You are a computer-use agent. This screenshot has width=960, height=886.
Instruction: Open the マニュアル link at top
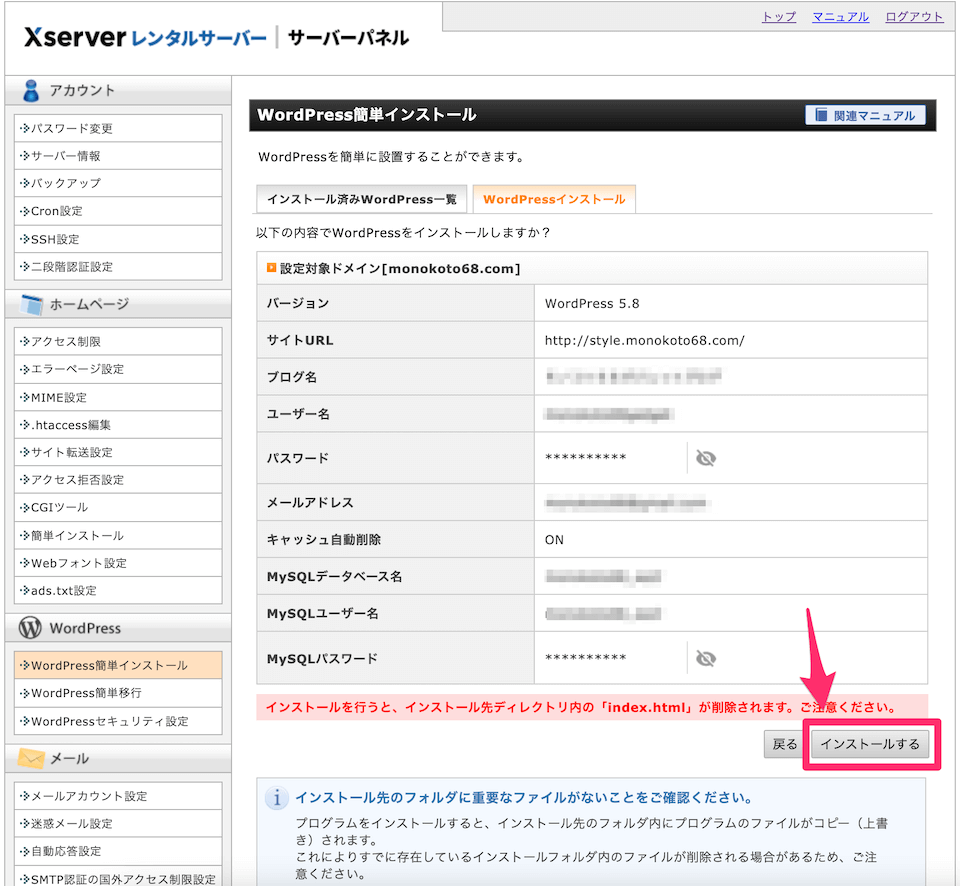pyautogui.click(x=840, y=17)
